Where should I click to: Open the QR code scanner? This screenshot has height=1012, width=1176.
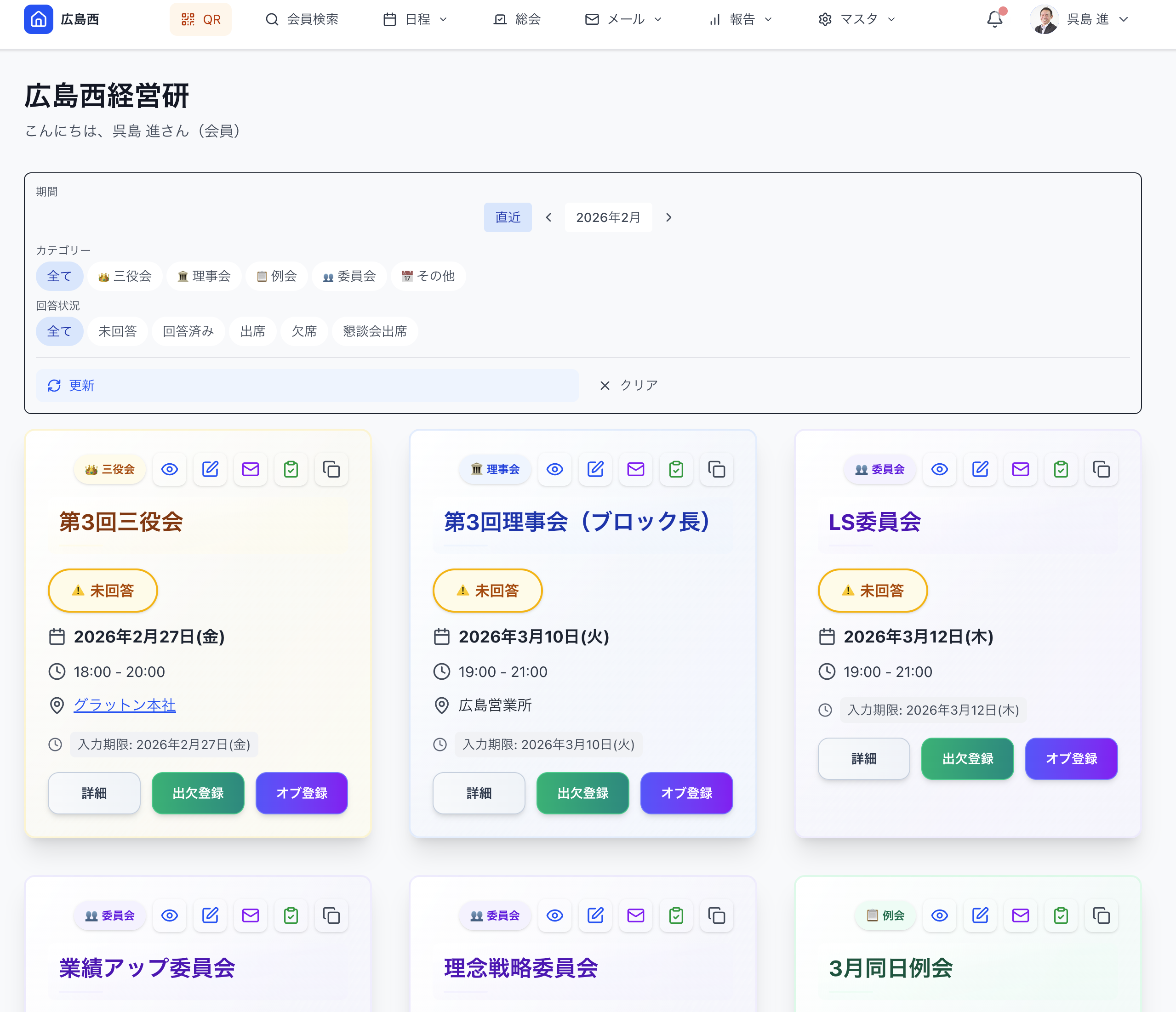coord(200,19)
